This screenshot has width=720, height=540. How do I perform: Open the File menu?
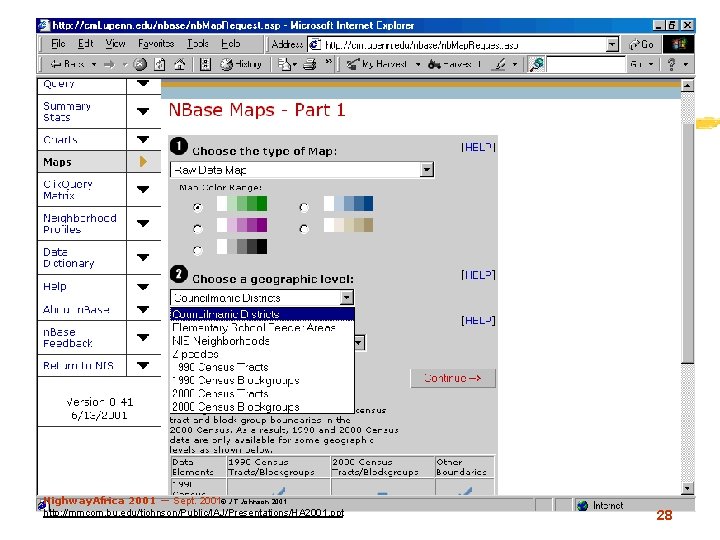pyautogui.click(x=58, y=44)
